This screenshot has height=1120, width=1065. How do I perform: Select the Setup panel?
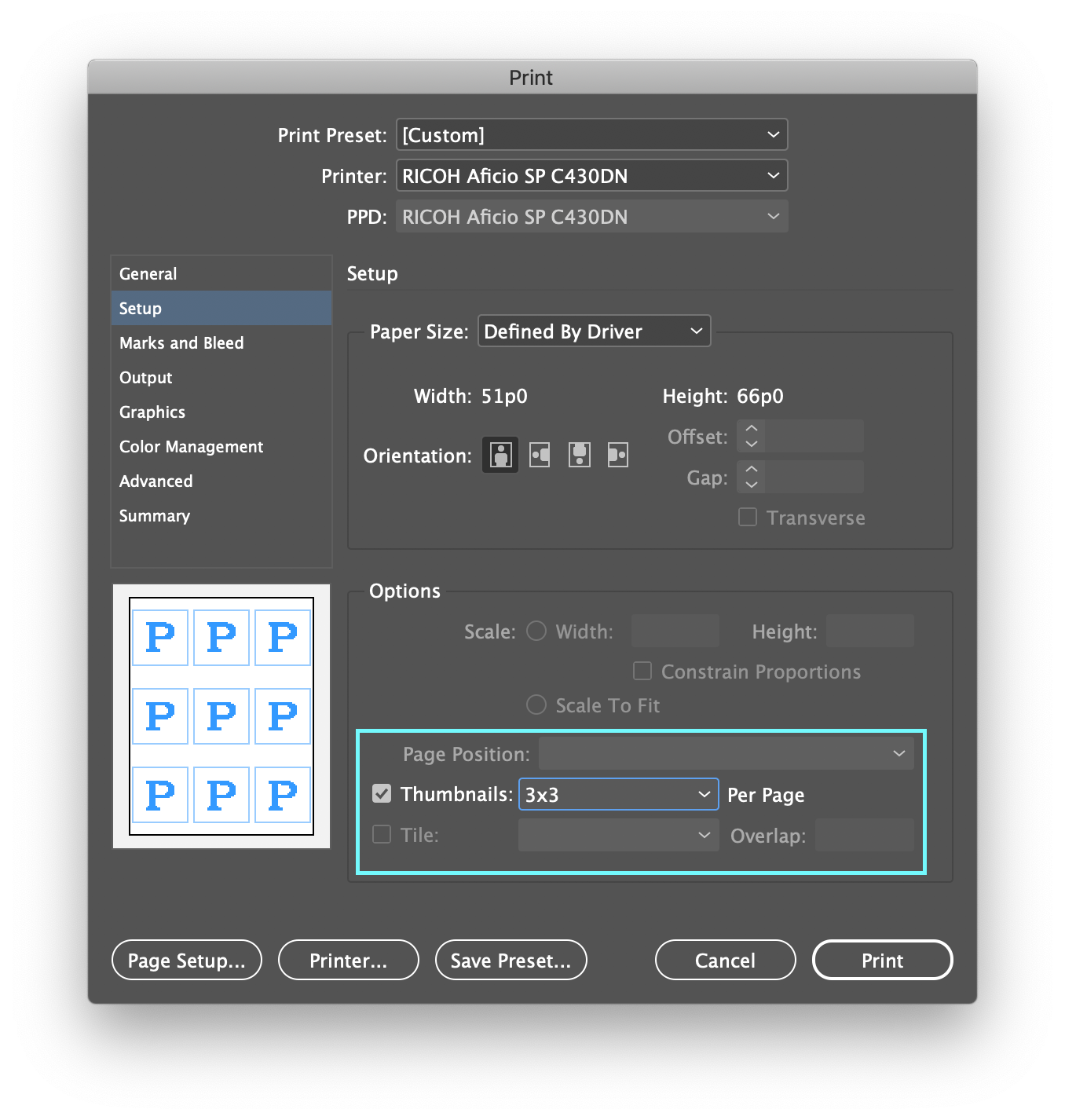tap(221, 308)
